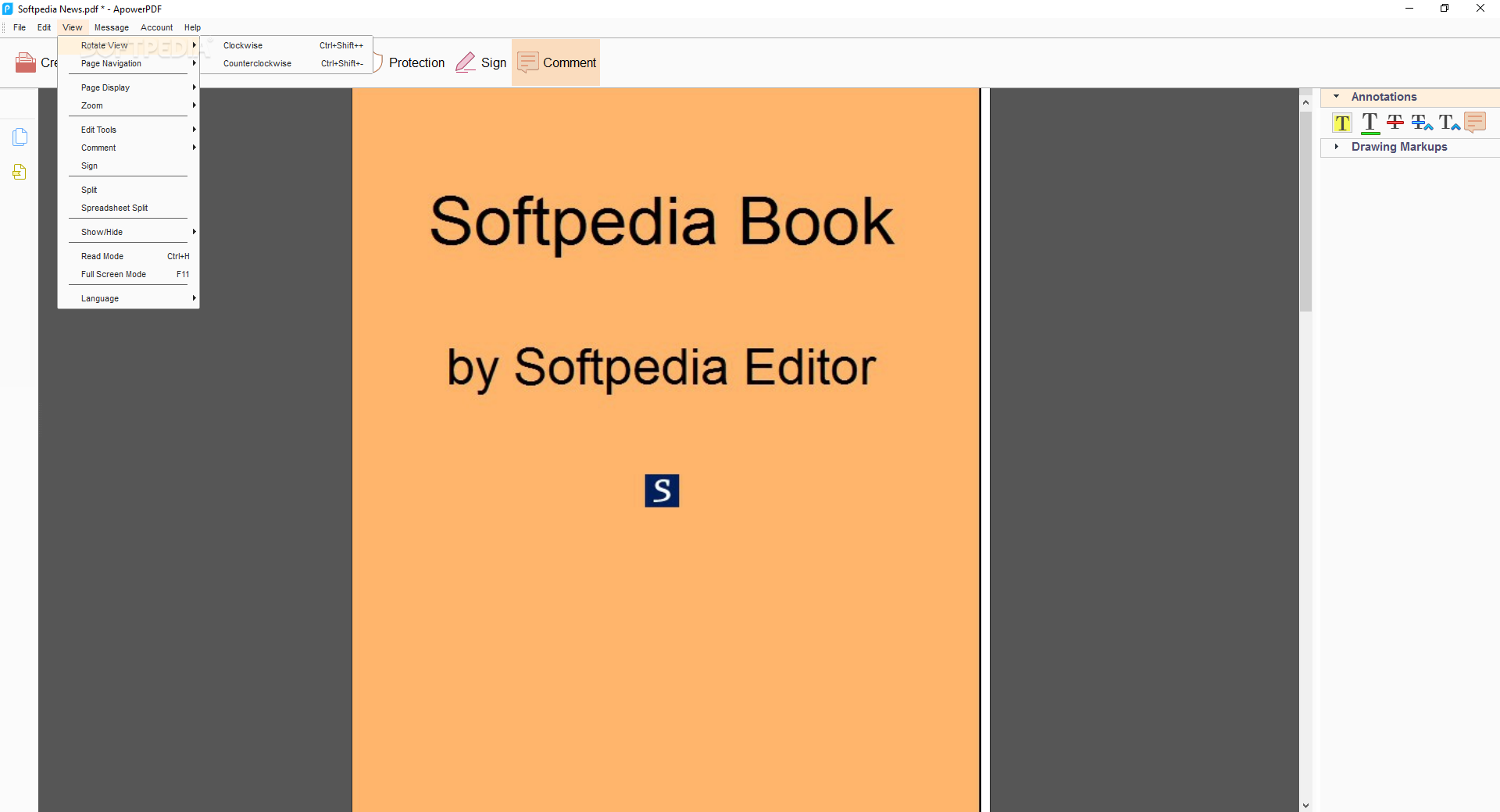Enable Read Mode
This screenshot has width=1500, height=812.
click(x=129, y=256)
